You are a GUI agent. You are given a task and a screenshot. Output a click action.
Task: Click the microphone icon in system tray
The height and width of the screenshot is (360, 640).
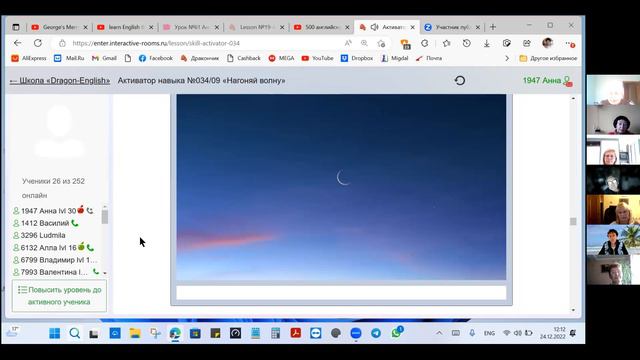pos(472,333)
